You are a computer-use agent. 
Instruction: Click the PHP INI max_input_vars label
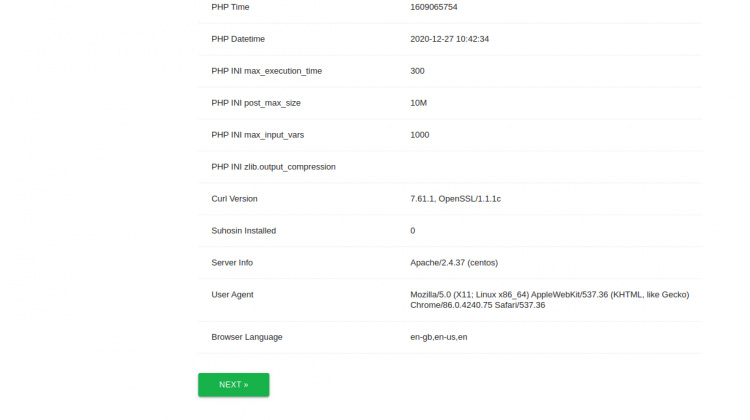tap(259, 135)
